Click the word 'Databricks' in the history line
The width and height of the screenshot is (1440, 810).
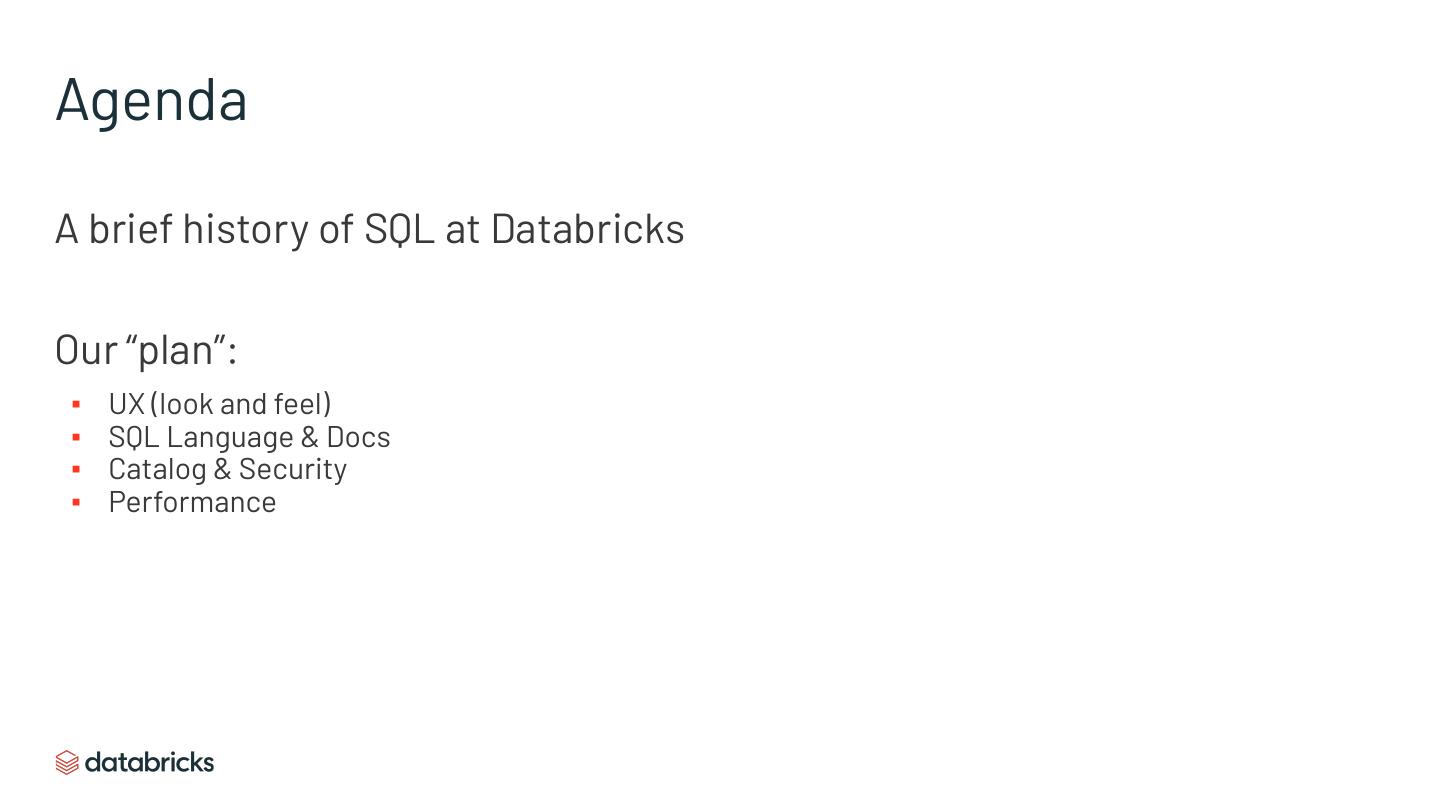tap(587, 229)
